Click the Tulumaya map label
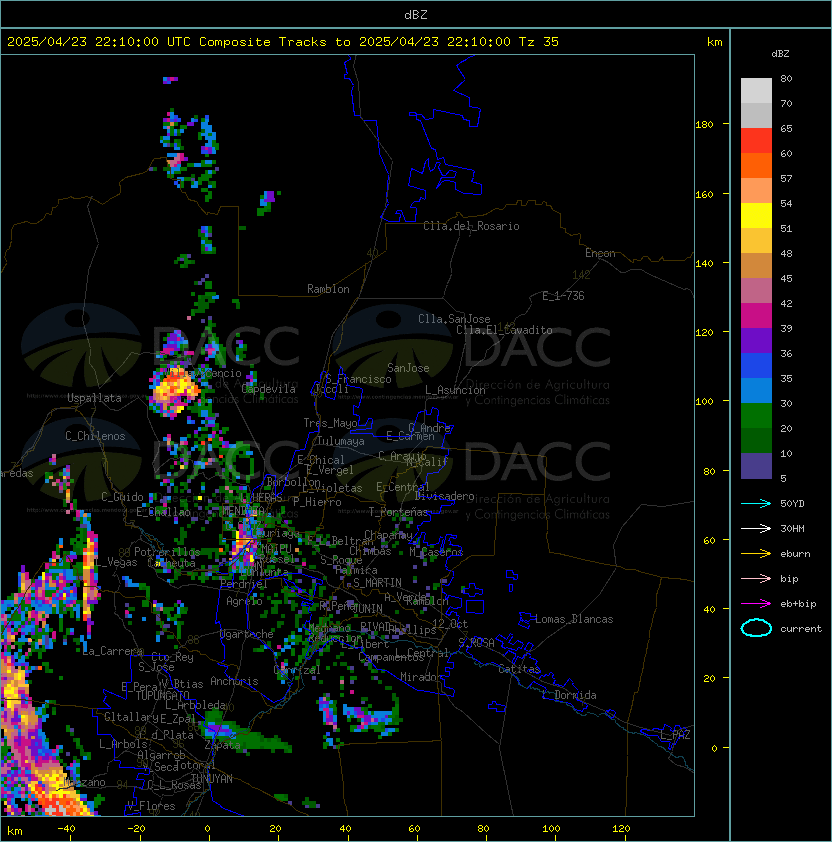The width and height of the screenshot is (832, 842). 341,441
